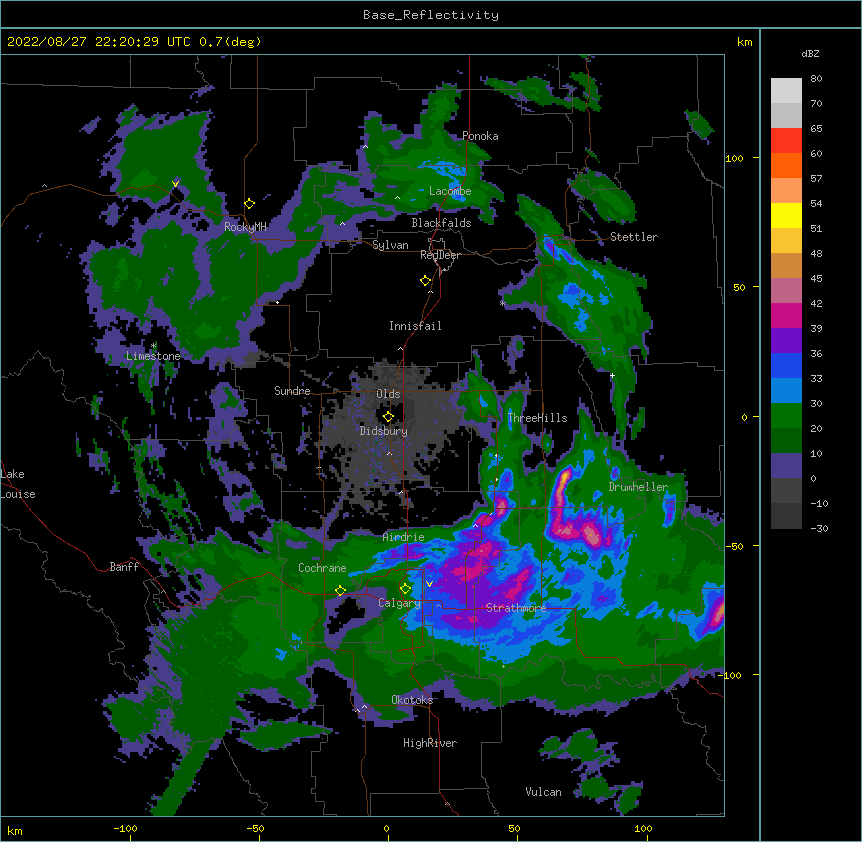Select the Didsbury label
This screenshot has width=862, height=842.
pyautogui.click(x=384, y=431)
